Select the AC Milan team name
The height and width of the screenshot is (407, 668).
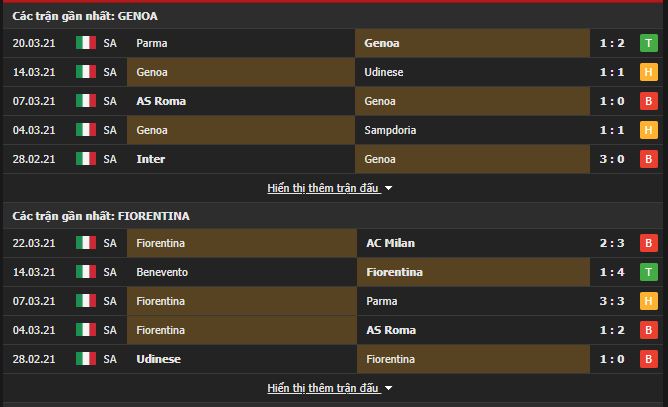point(391,243)
